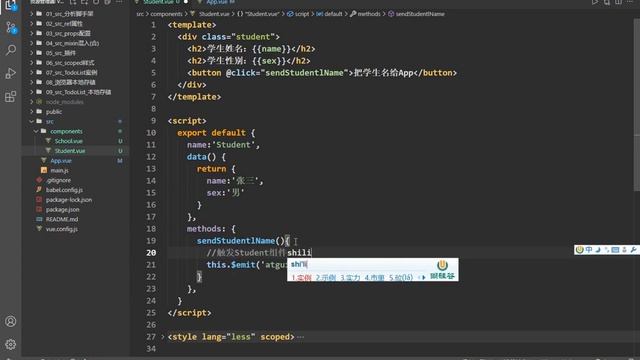Click the this.$emit call on line 21
Image resolution: width=640 pixels, height=360 pixels.
click(x=246, y=265)
